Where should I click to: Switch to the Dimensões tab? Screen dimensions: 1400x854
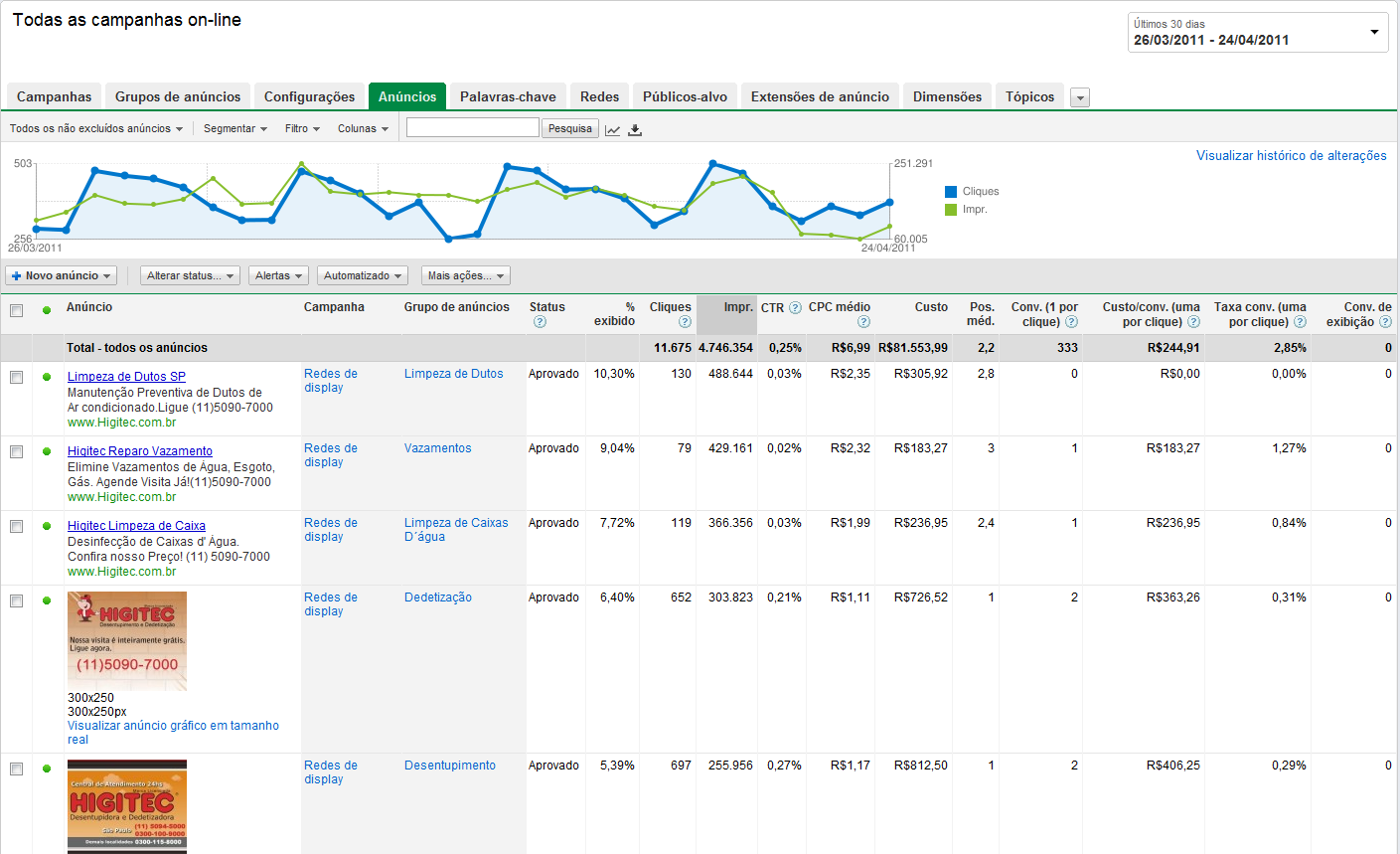click(947, 96)
